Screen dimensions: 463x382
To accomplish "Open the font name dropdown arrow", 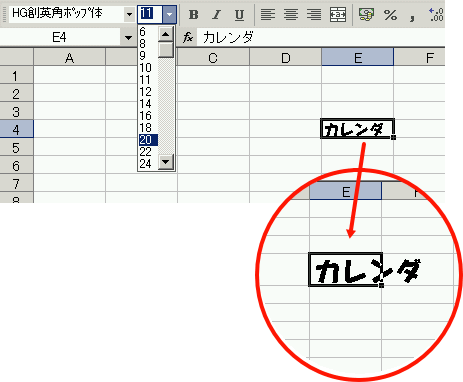I will [129, 14].
